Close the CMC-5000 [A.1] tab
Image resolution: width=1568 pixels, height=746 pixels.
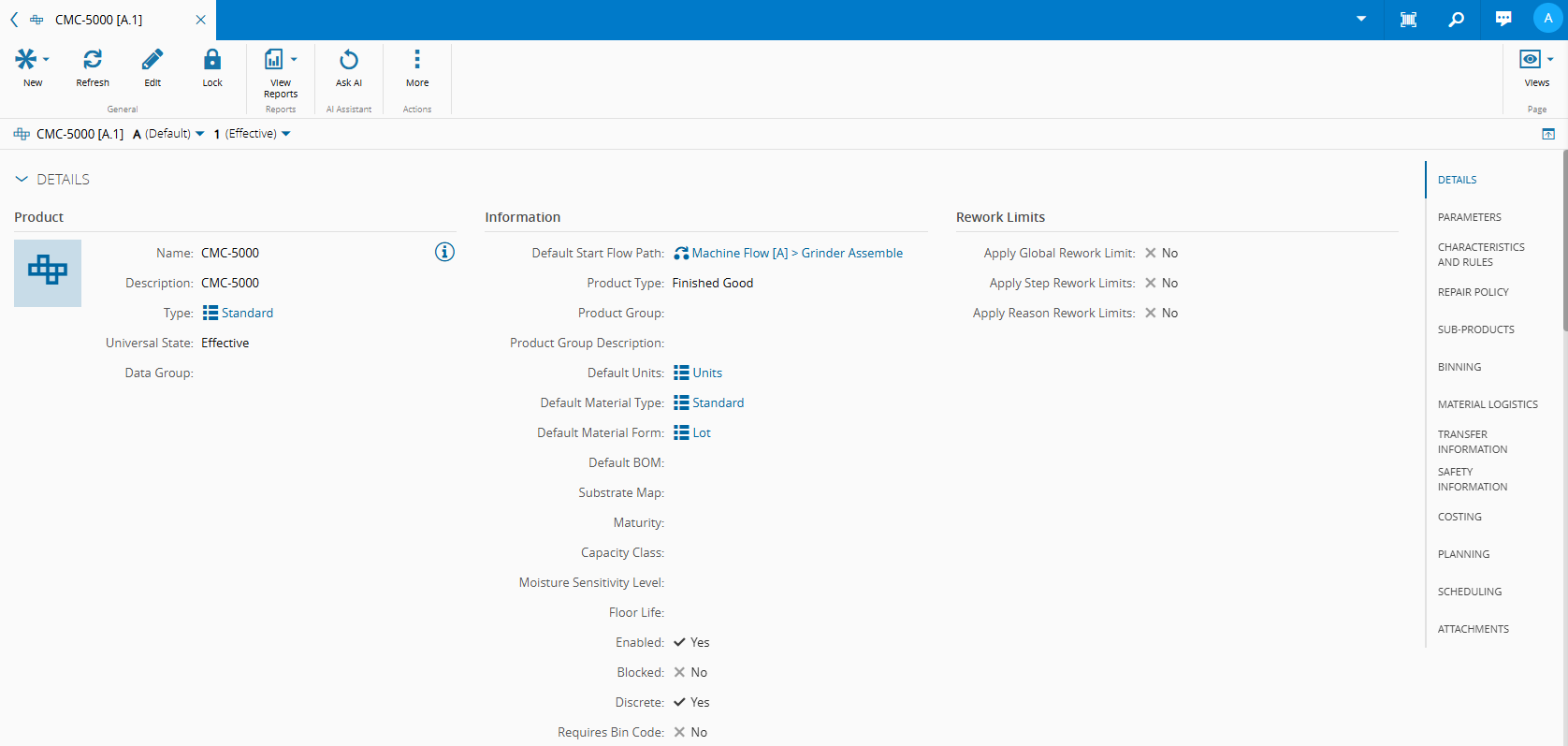point(200,20)
